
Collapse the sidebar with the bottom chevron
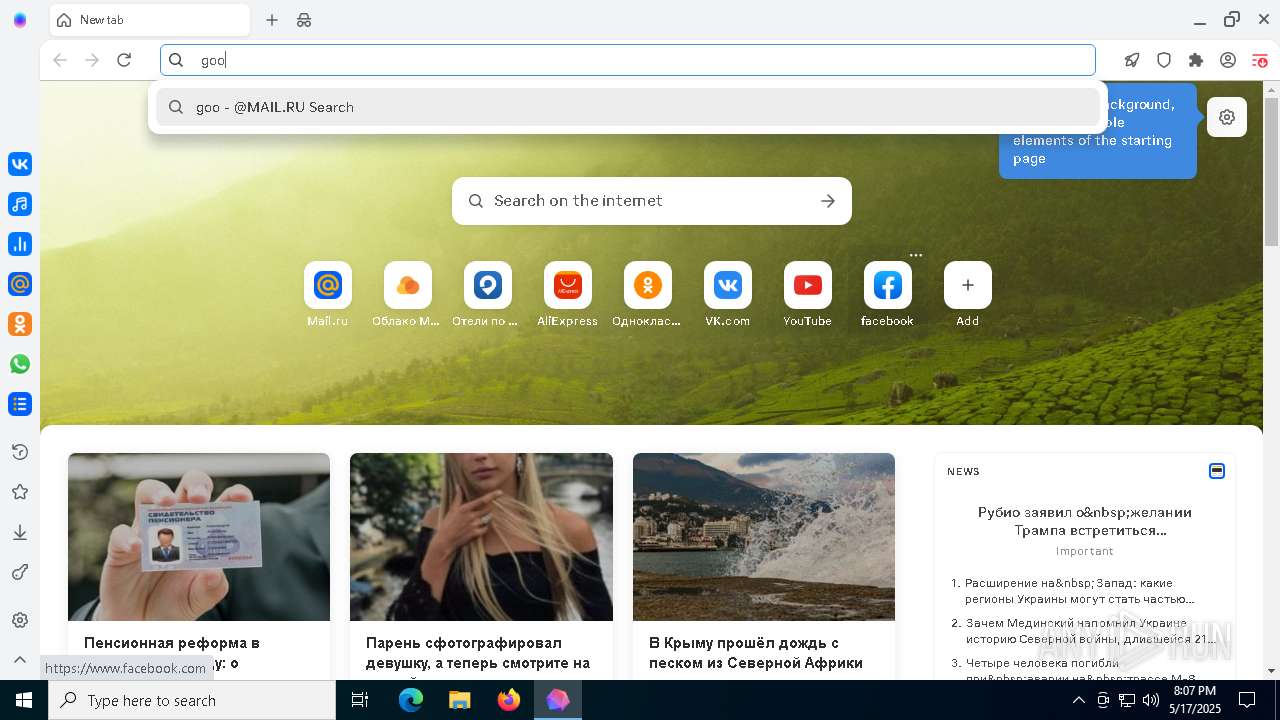coord(20,659)
